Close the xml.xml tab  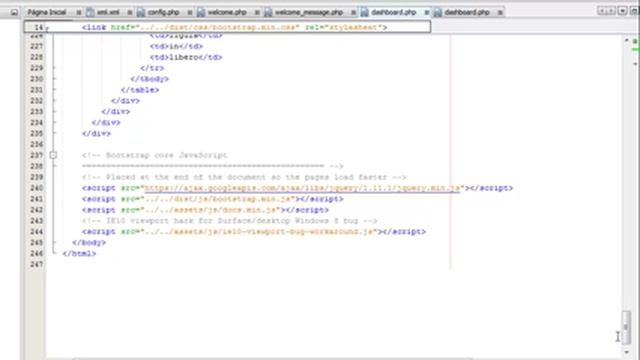(129, 13)
